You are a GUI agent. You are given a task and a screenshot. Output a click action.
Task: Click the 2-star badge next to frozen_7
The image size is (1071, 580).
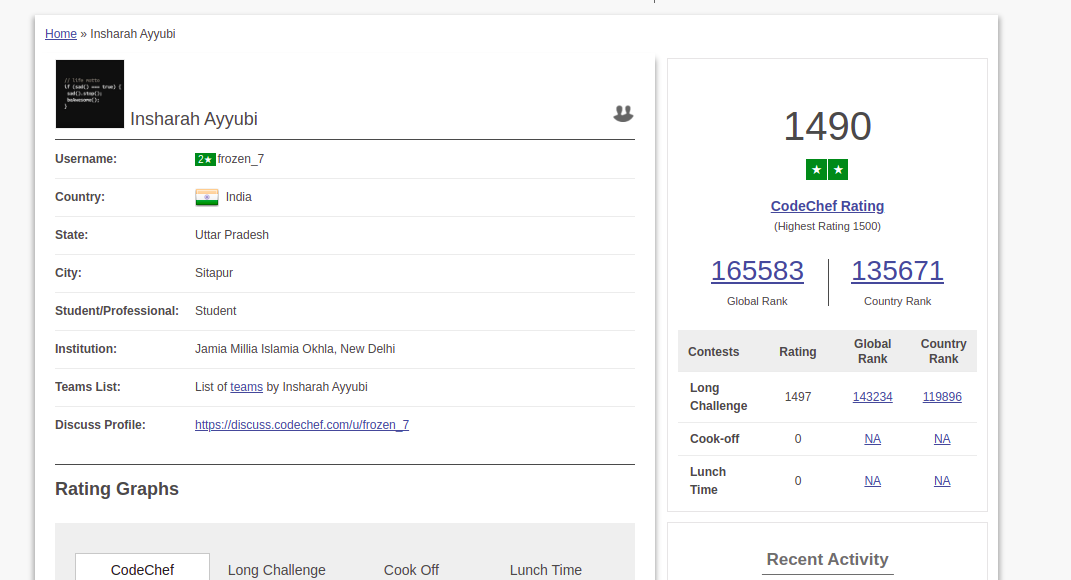coord(205,159)
